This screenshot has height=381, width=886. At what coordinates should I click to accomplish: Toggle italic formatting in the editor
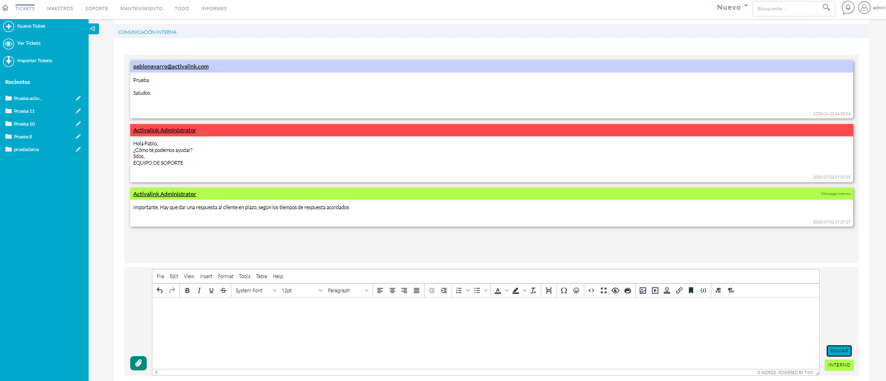[x=199, y=291]
